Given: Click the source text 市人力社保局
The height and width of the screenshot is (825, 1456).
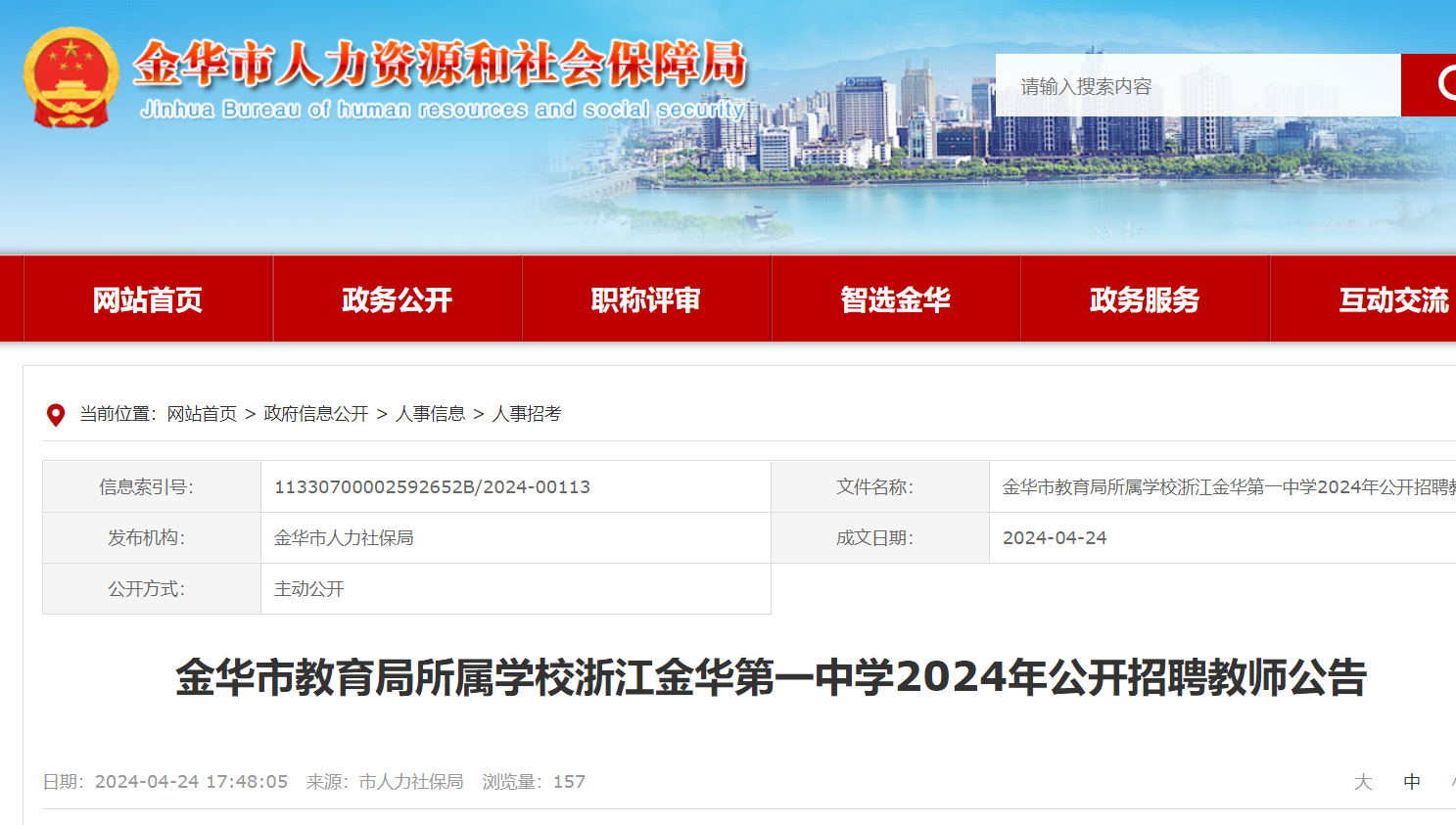Looking at the screenshot, I should click(411, 782).
